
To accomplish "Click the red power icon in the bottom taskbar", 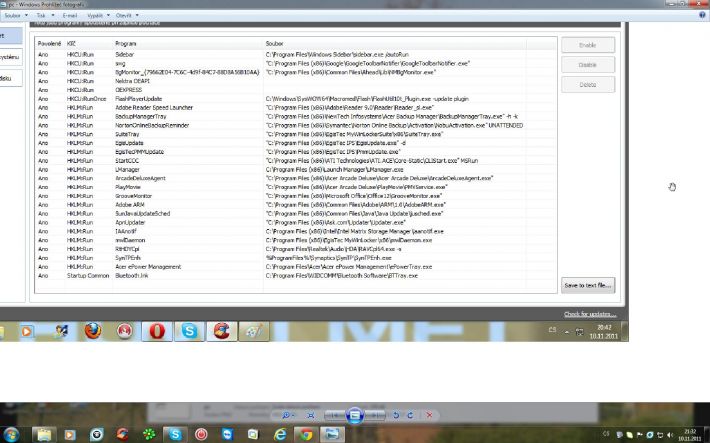I will pyautogui.click(x=201, y=435).
